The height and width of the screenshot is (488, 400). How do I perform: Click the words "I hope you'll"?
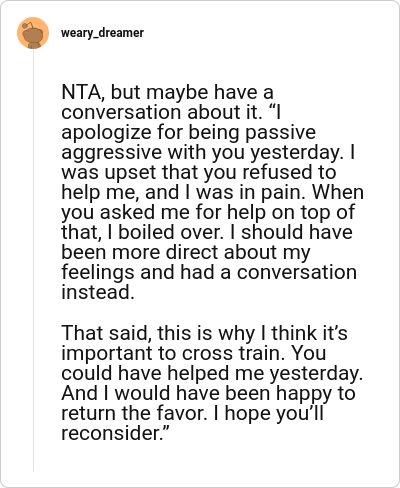tap(268, 413)
